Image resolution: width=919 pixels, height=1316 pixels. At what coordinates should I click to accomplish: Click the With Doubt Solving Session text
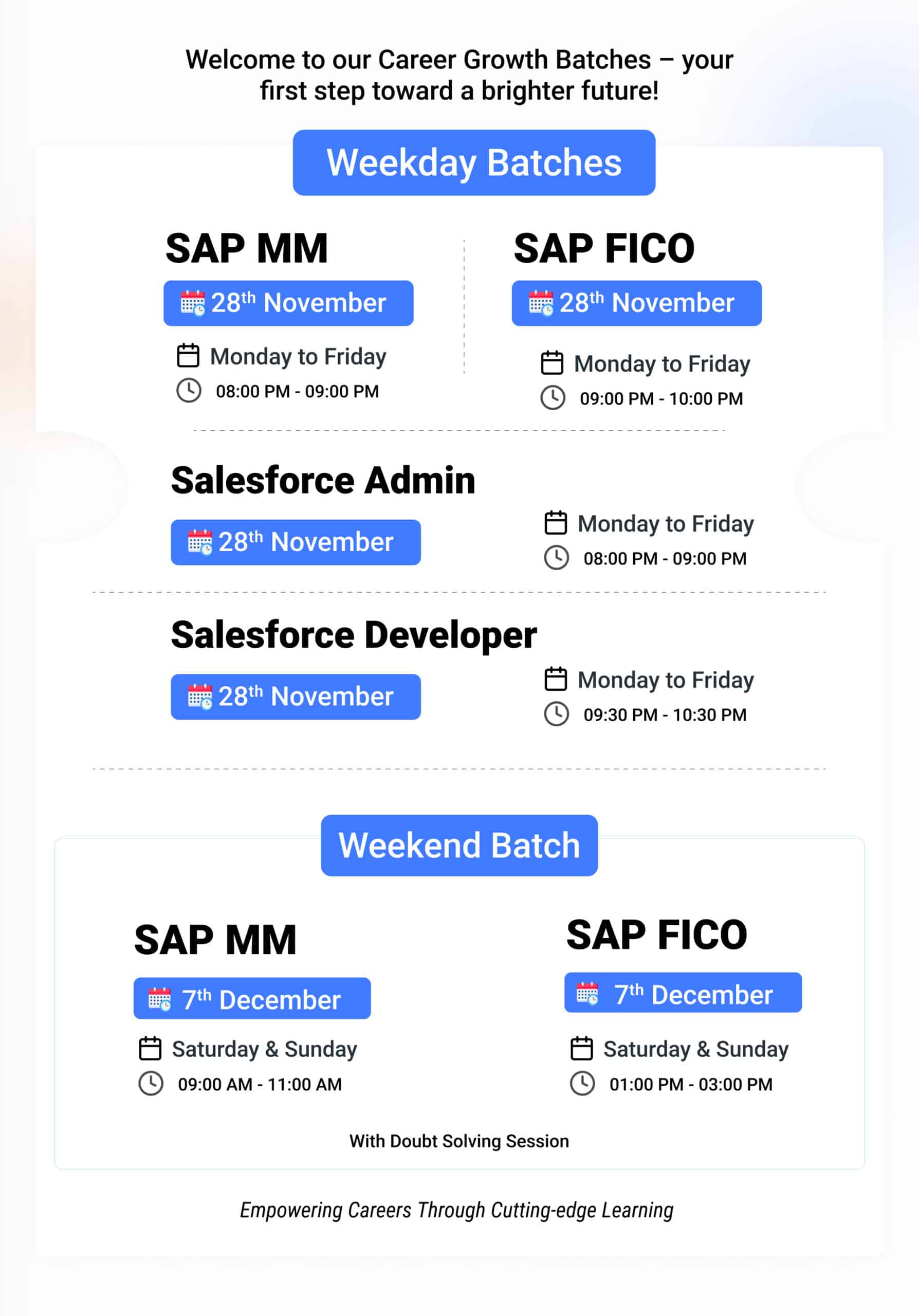point(459,1141)
